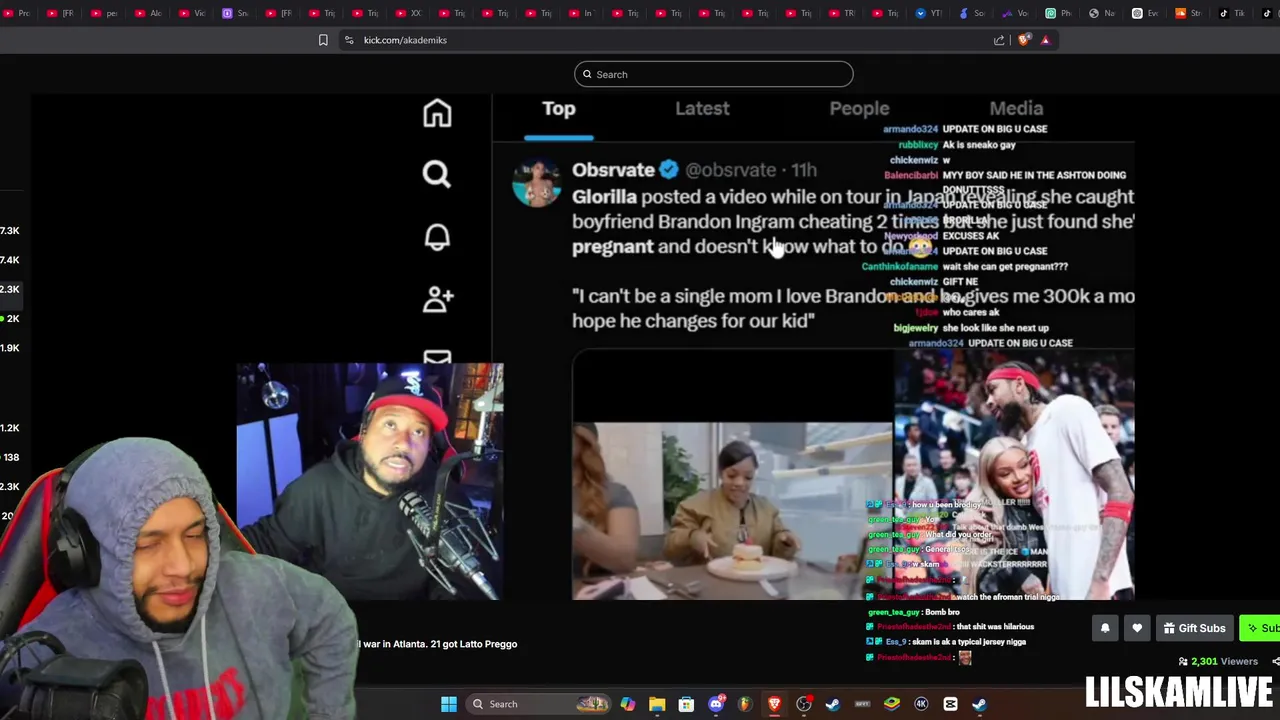Open CapCut from the taskbar
This screenshot has height=720, width=1280.
(x=950, y=704)
